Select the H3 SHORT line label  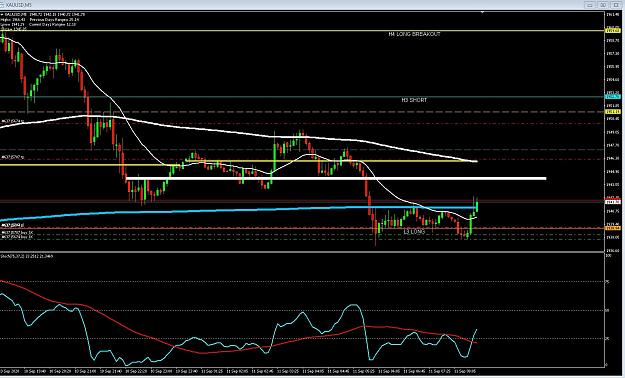tap(414, 100)
